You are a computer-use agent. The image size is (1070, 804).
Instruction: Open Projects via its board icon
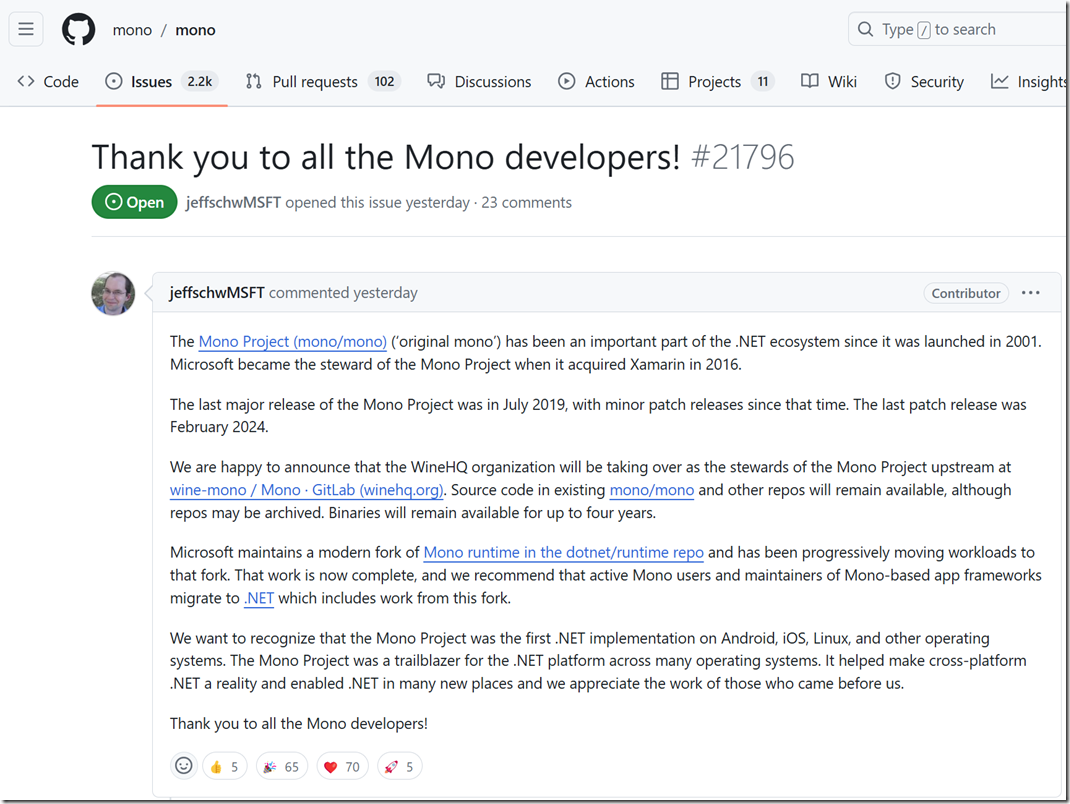(x=670, y=81)
